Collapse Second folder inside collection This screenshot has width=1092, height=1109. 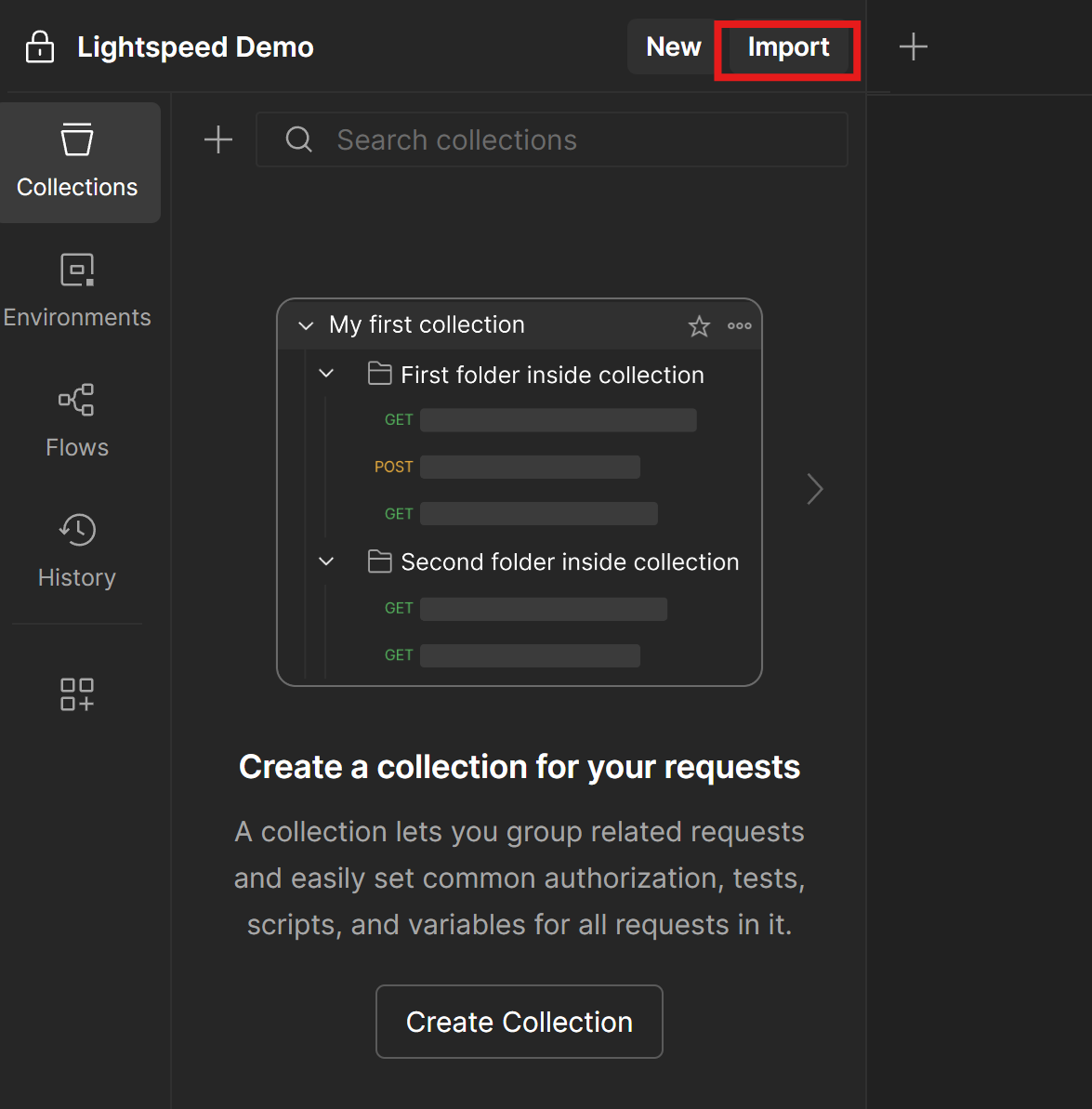tap(326, 561)
